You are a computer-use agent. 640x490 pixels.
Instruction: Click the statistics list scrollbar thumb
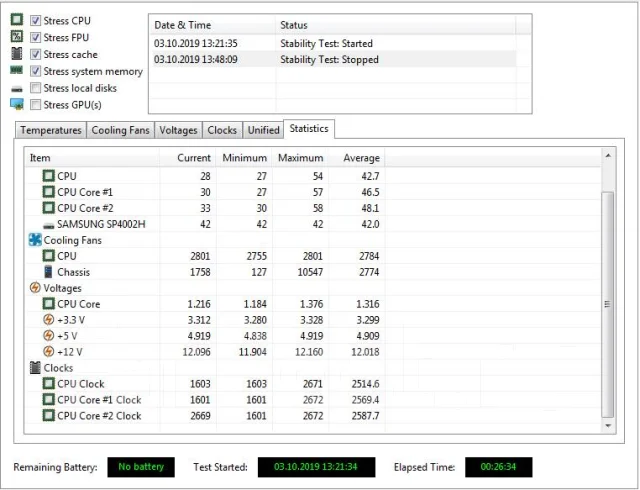point(608,304)
